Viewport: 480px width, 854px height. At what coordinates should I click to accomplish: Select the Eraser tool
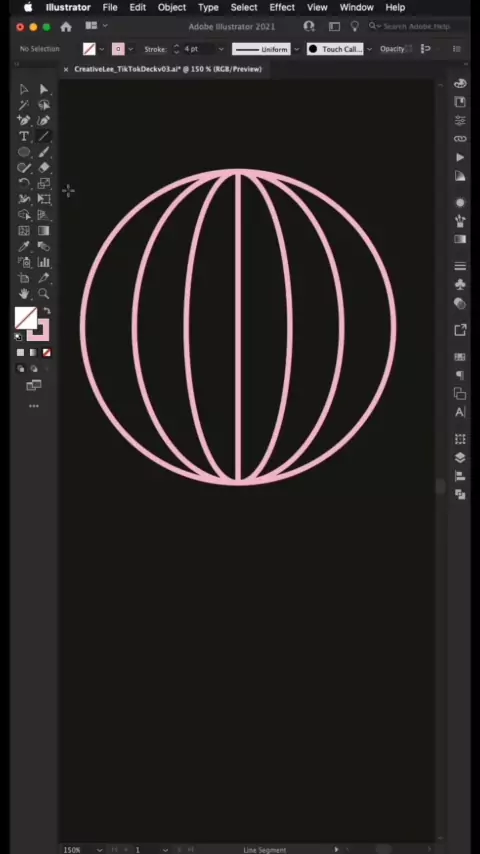tap(44, 168)
